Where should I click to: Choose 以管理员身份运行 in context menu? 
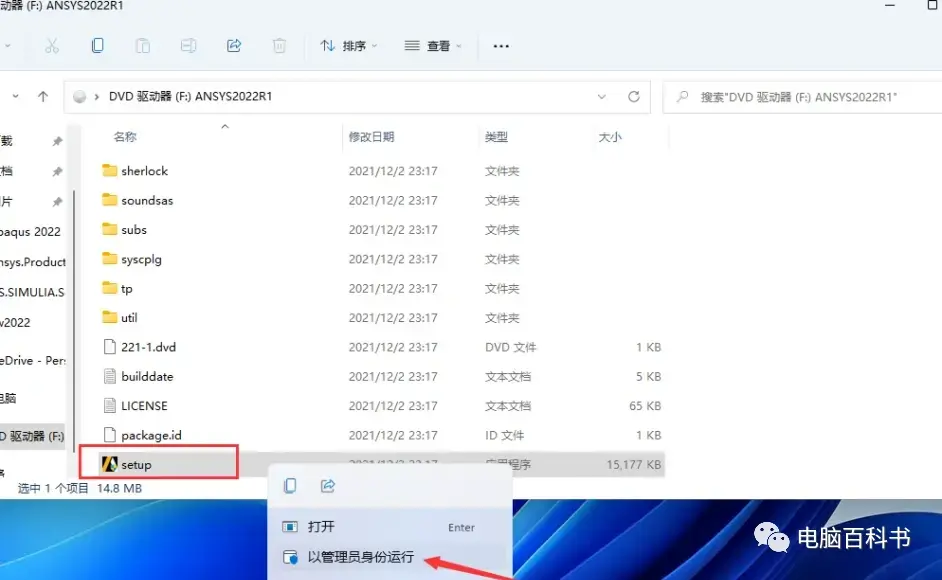pyautogui.click(x=390, y=557)
